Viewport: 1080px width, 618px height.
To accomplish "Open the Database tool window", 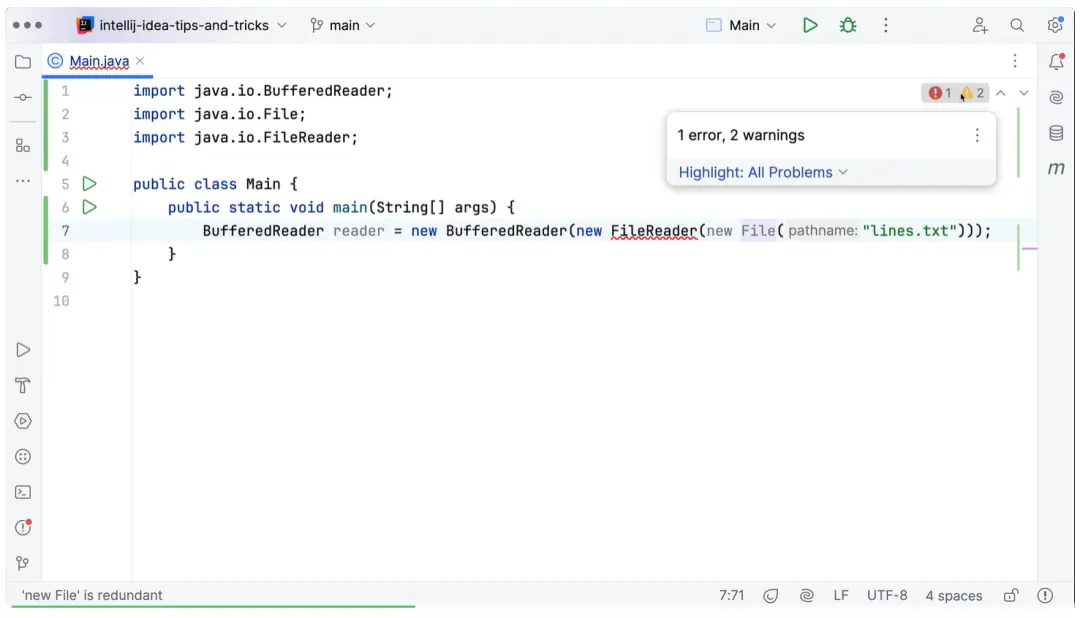I will (1056, 133).
